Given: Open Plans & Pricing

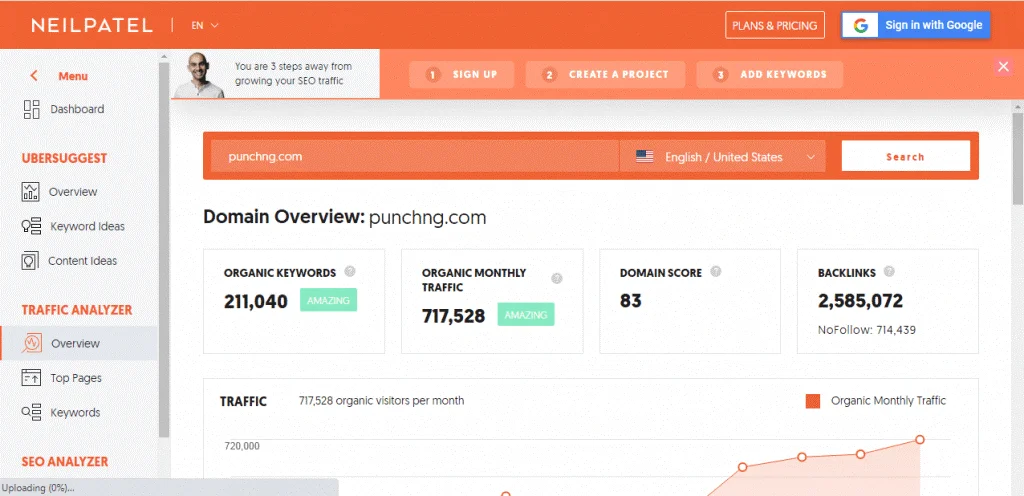Looking at the screenshot, I should click(775, 25).
